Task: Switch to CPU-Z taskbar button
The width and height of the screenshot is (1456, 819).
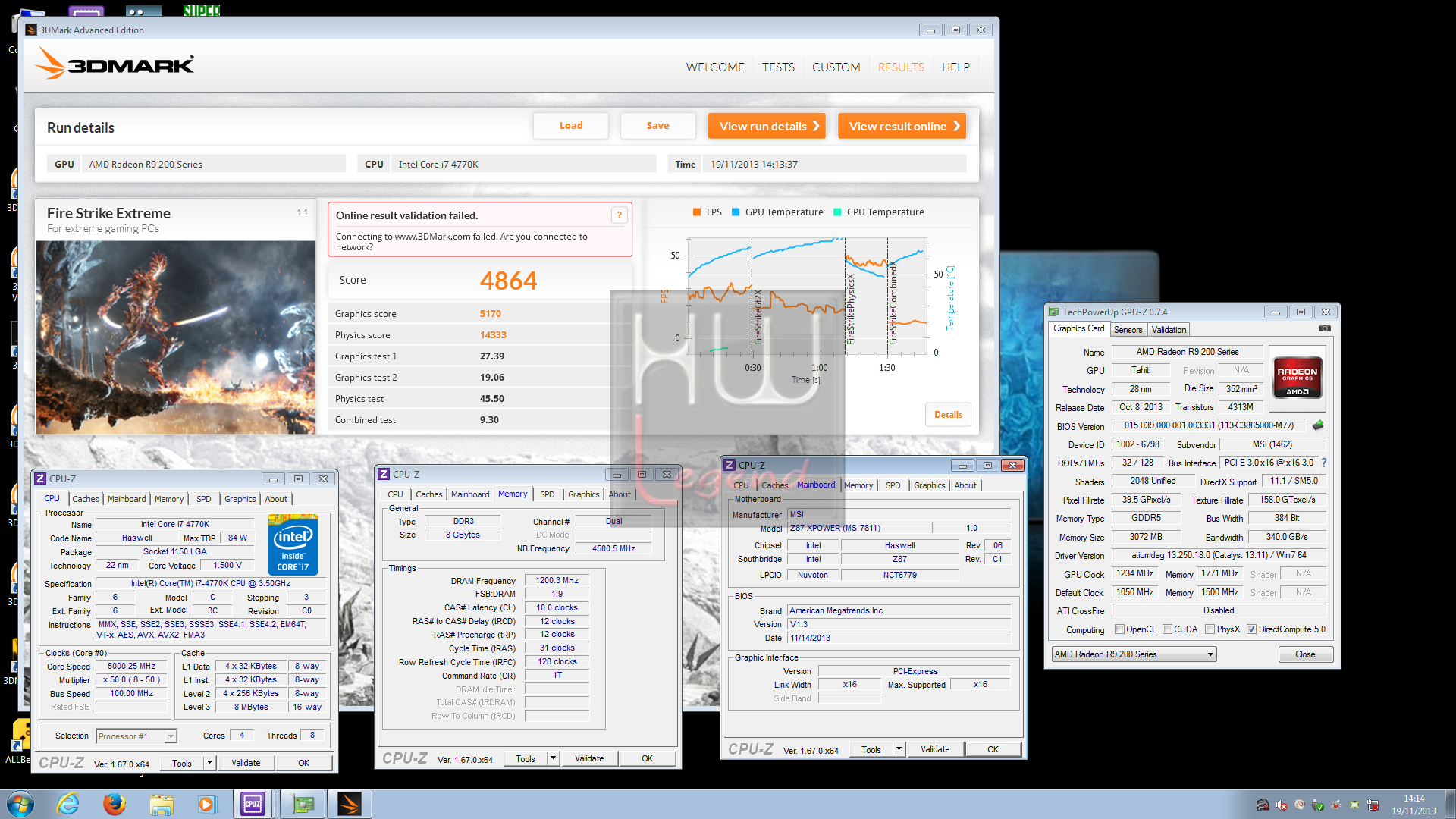Action: click(x=253, y=804)
